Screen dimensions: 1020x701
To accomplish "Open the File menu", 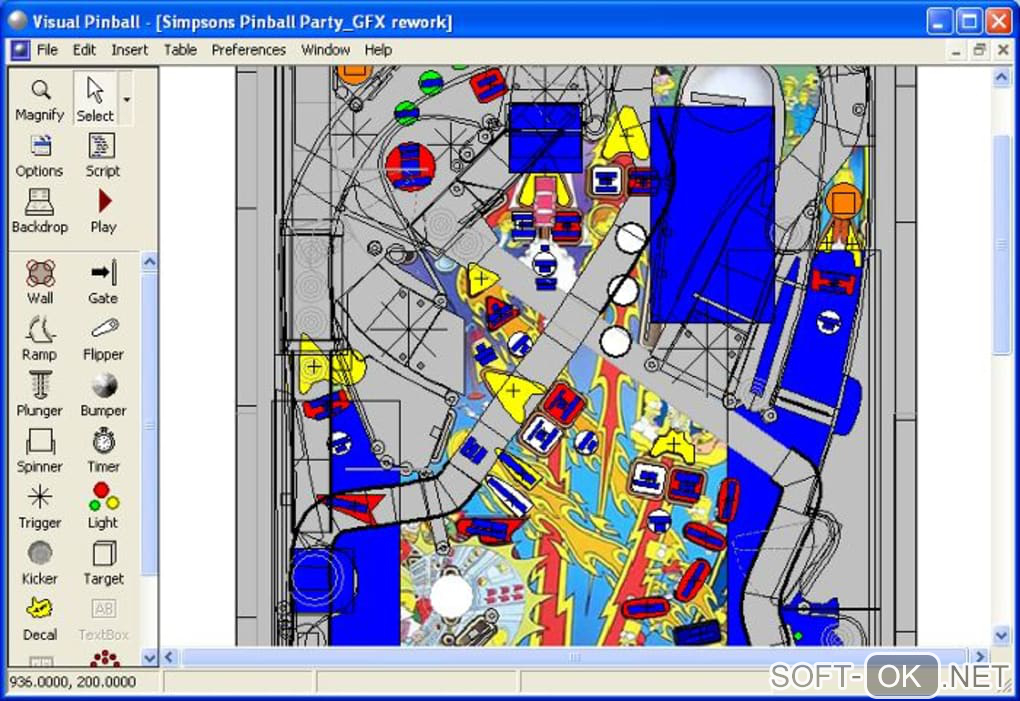I will click(x=47, y=50).
